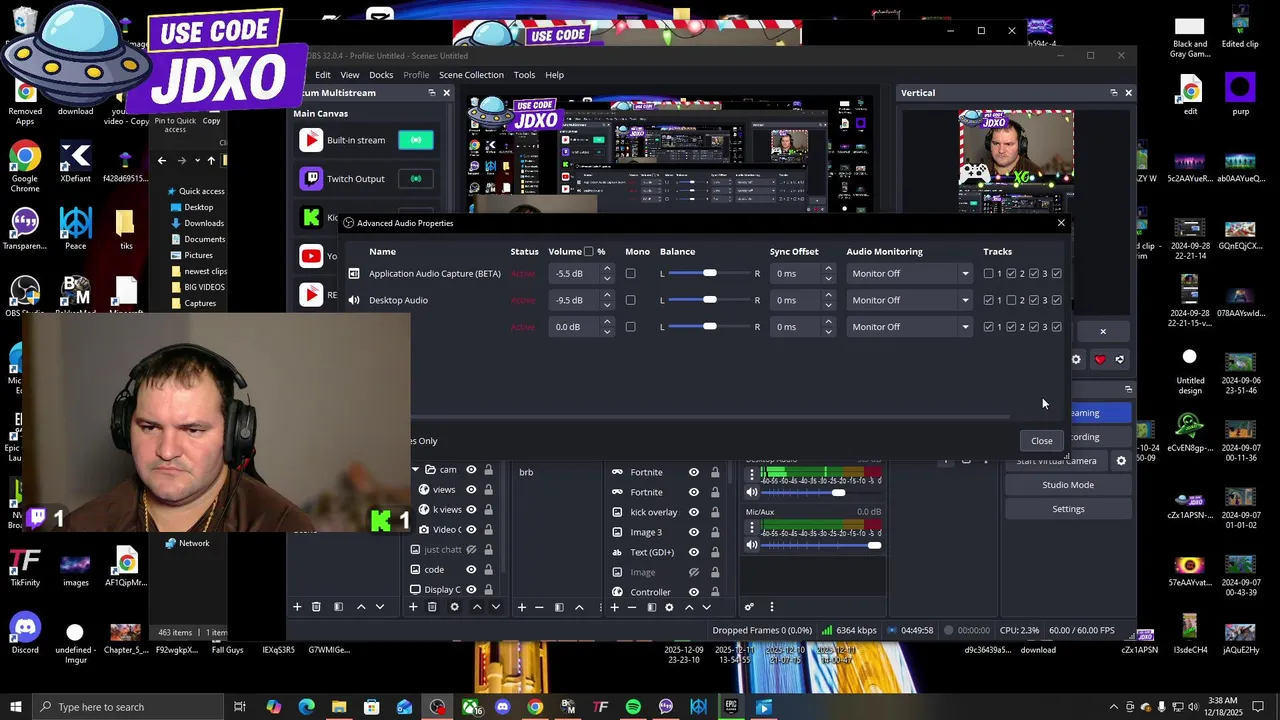Open OBS Profile menu
This screenshot has height=720, width=1280.
pyautogui.click(x=416, y=75)
